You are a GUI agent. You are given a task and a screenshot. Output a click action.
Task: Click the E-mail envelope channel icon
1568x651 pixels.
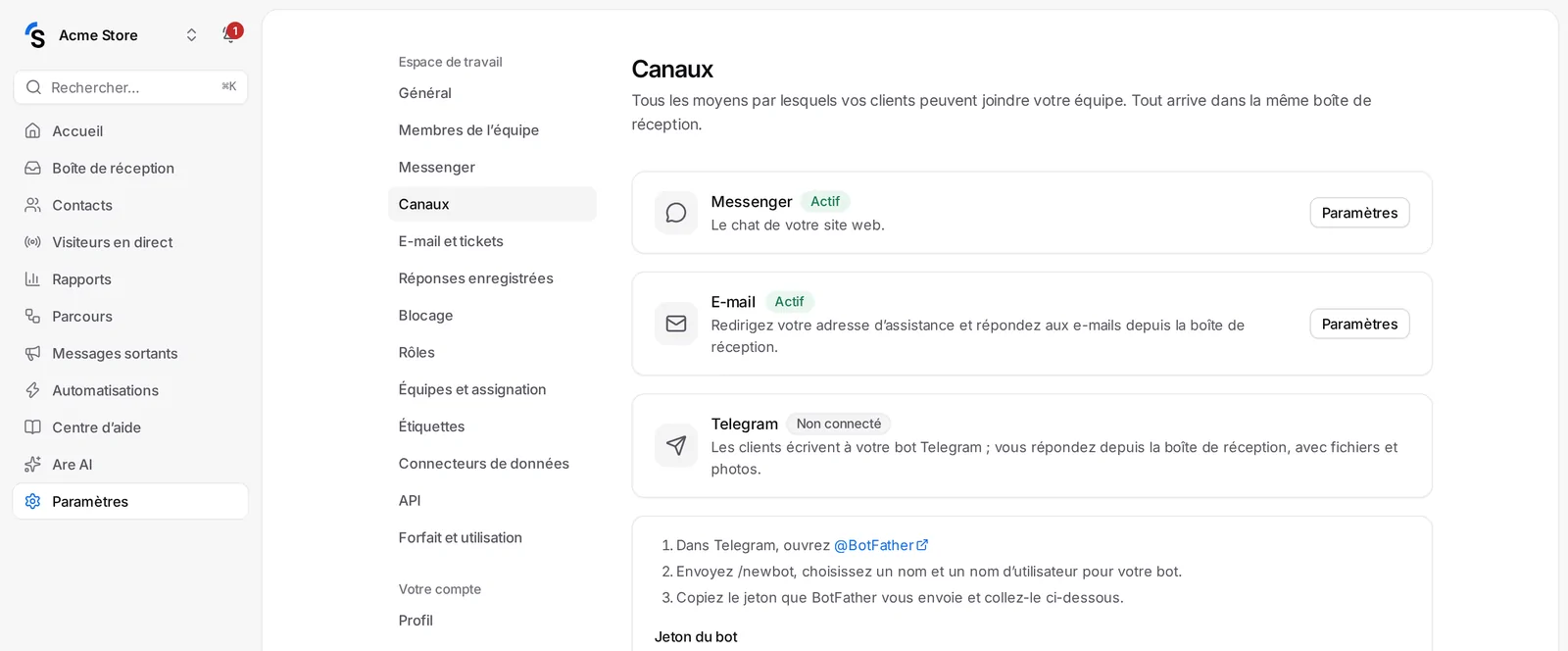coord(676,324)
